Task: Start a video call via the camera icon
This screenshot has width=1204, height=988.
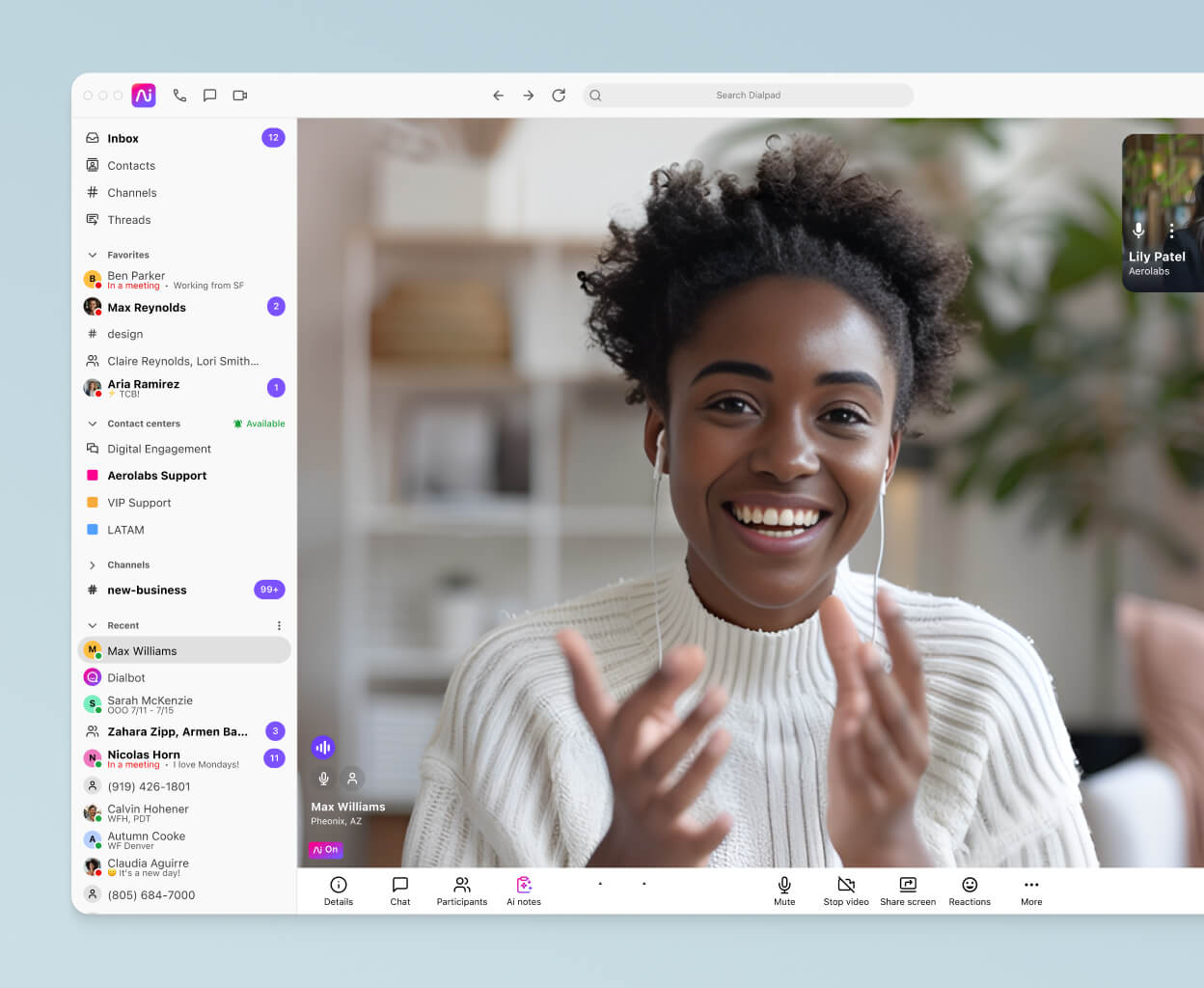Action: coord(239,96)
